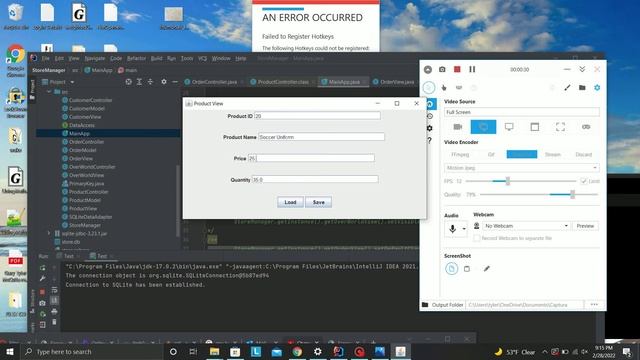The width and height of the screenshot is (640, 360).
Task: Pause the Captura recording
Action: click(x=472, y=69)
